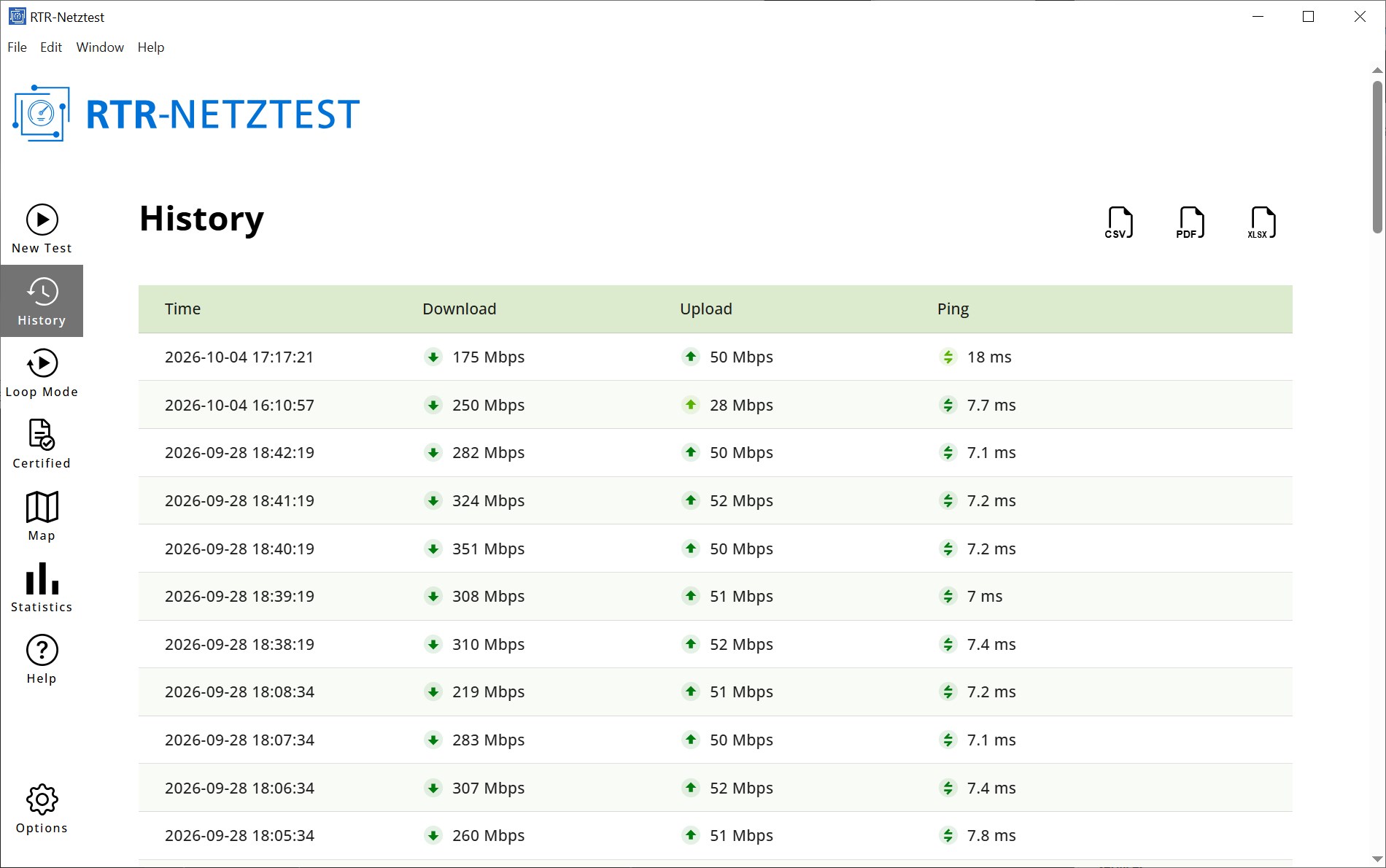Image resolution: width=1386 pixels, height=868 pixels.
Task: Open test result 2026-10-04 16:10:57
Action: [715, 405]
